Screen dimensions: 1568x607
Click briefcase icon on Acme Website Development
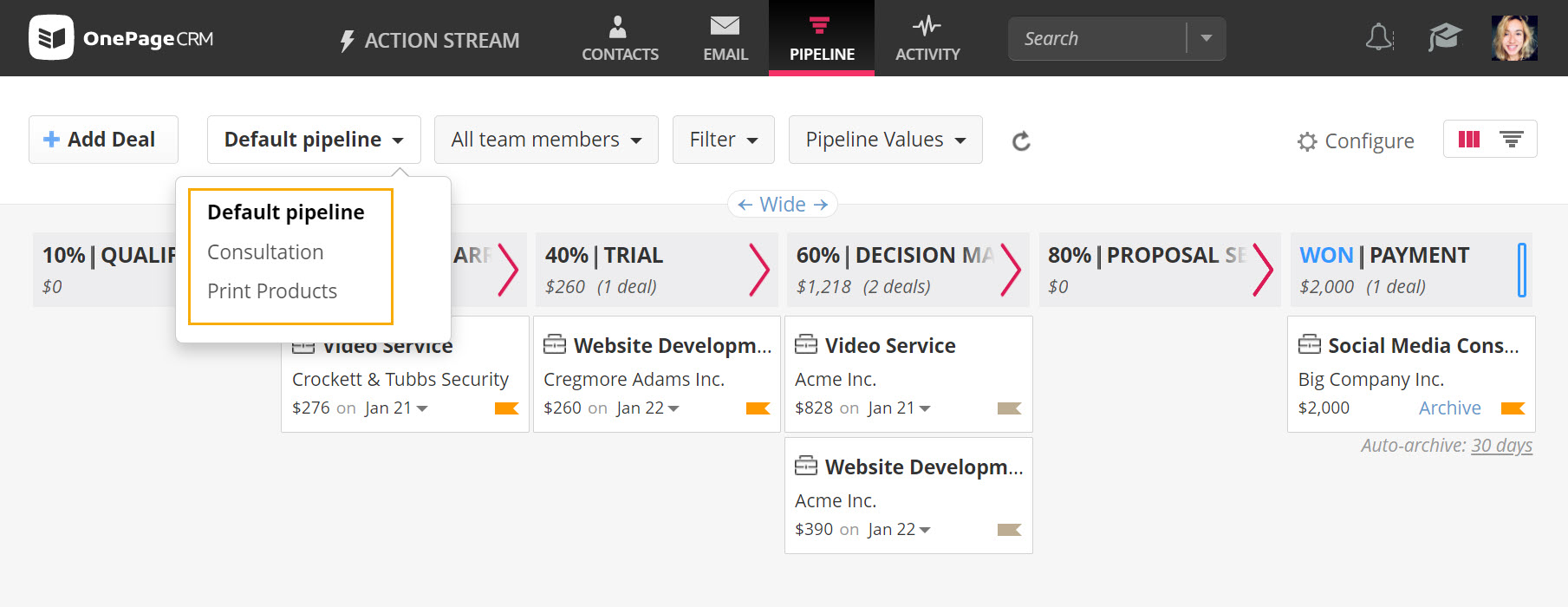point(806,467)
